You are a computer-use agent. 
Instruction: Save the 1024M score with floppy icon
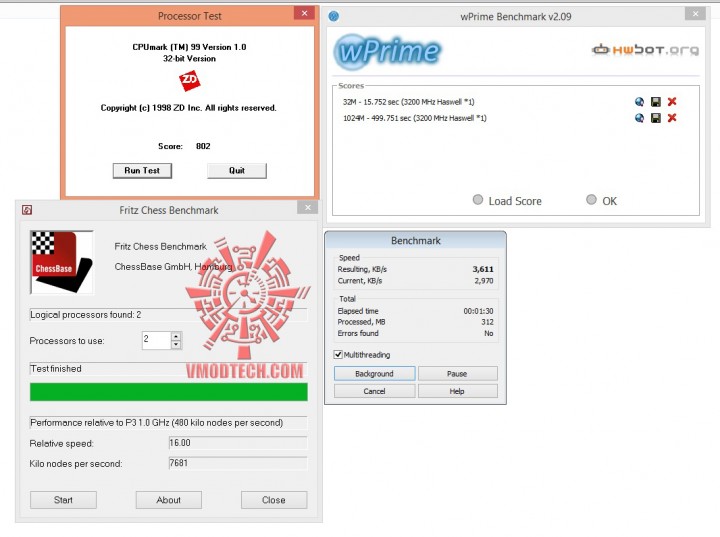click(656, 118)
